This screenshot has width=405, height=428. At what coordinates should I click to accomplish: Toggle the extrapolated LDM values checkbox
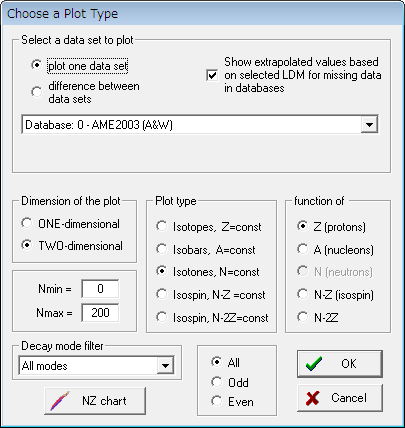212,75
